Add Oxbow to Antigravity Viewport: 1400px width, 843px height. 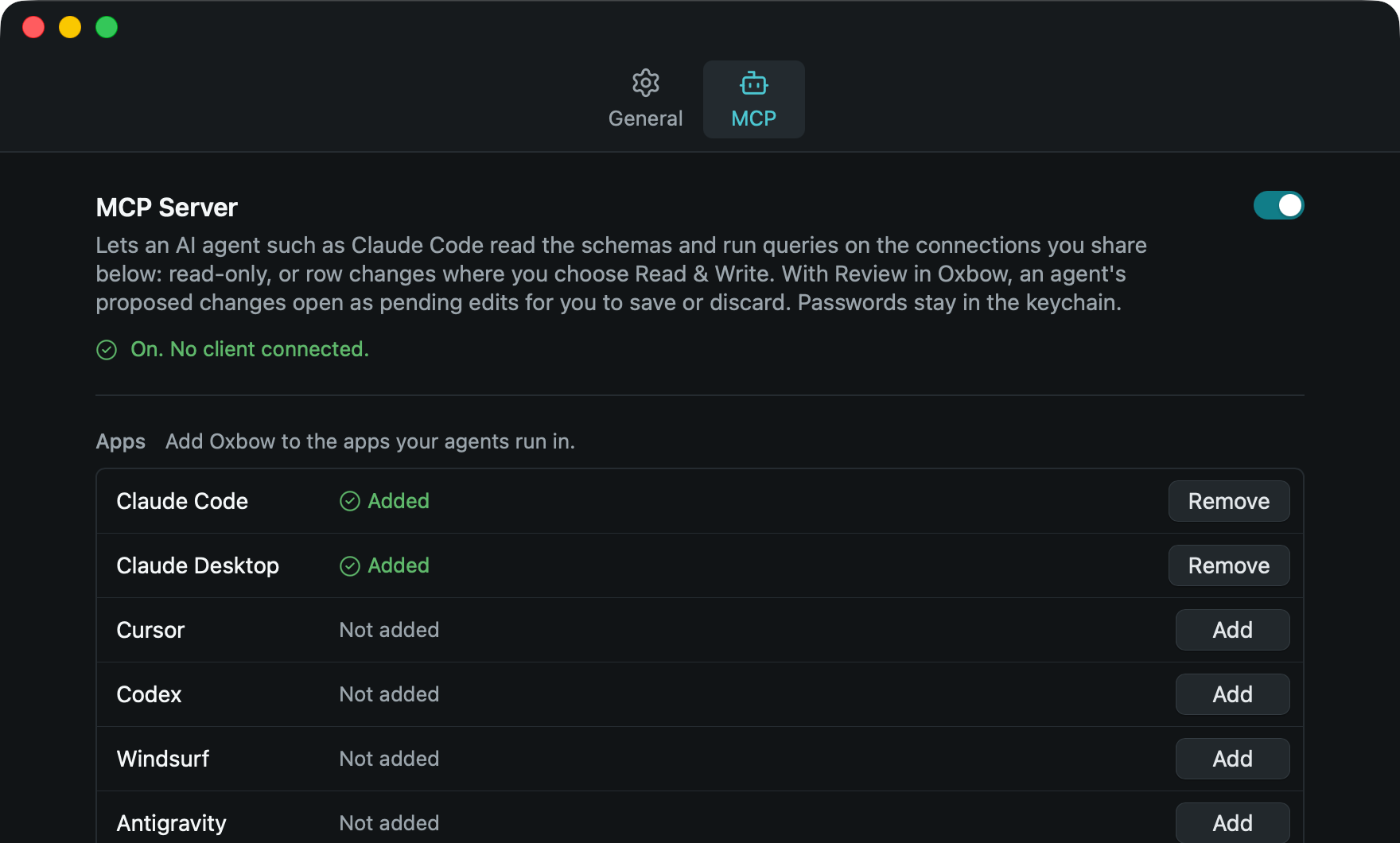(1232, 822)
